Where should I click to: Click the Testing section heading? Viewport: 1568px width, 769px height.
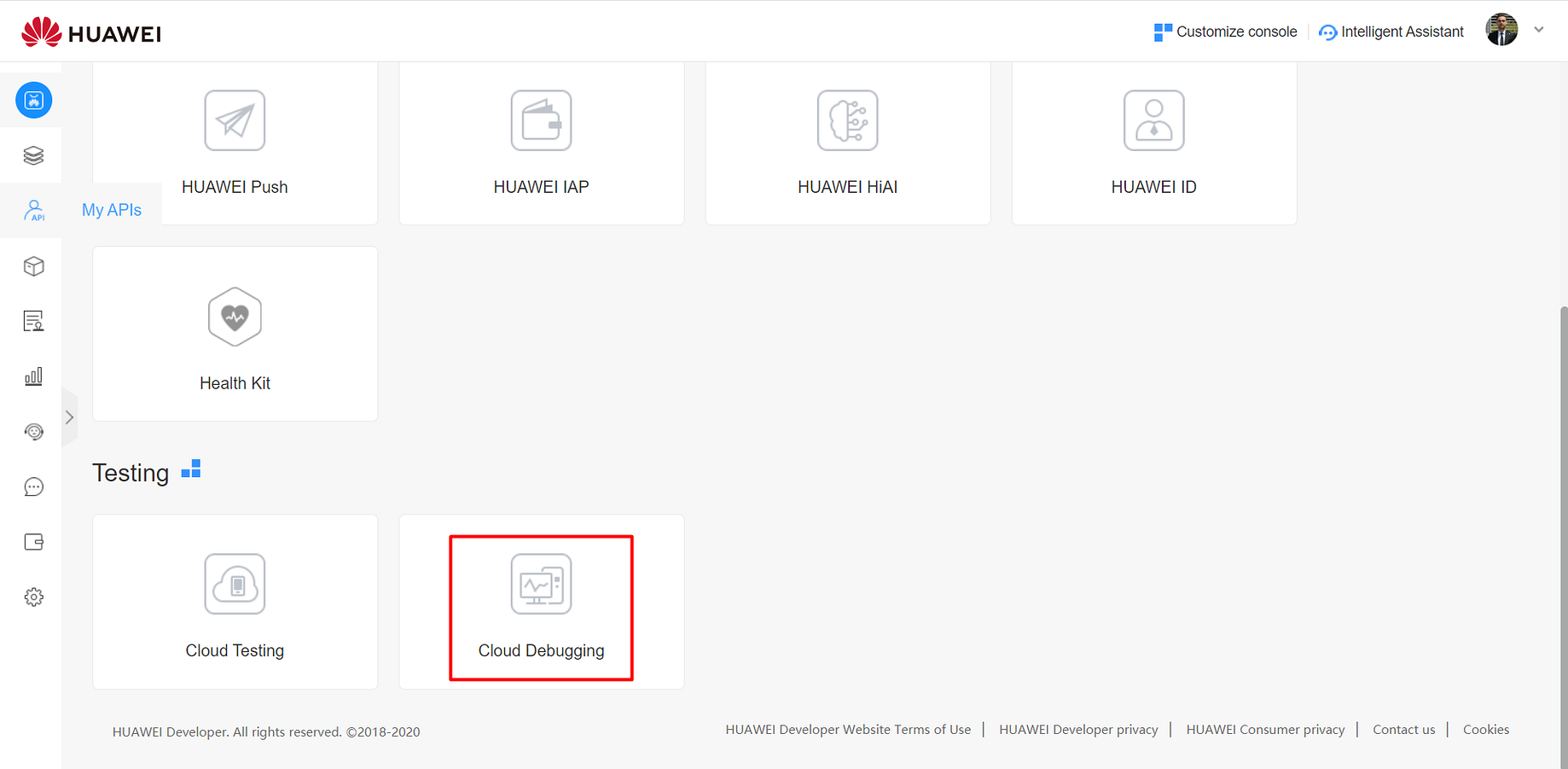point(131,473)
